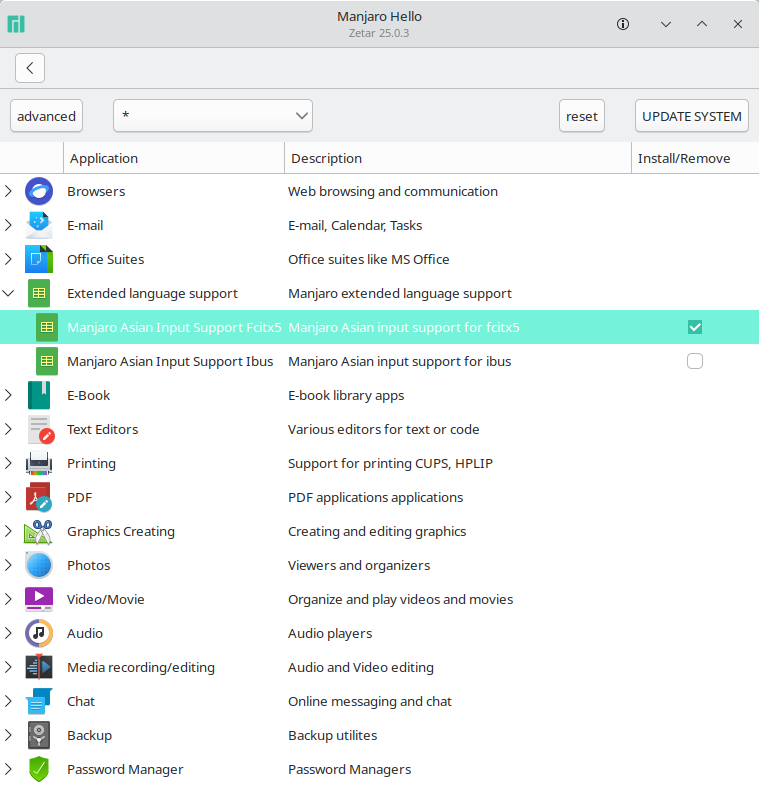Expand the Graphics Creating category
Viewport: 759px width, 793px height.
pos(9,532)
